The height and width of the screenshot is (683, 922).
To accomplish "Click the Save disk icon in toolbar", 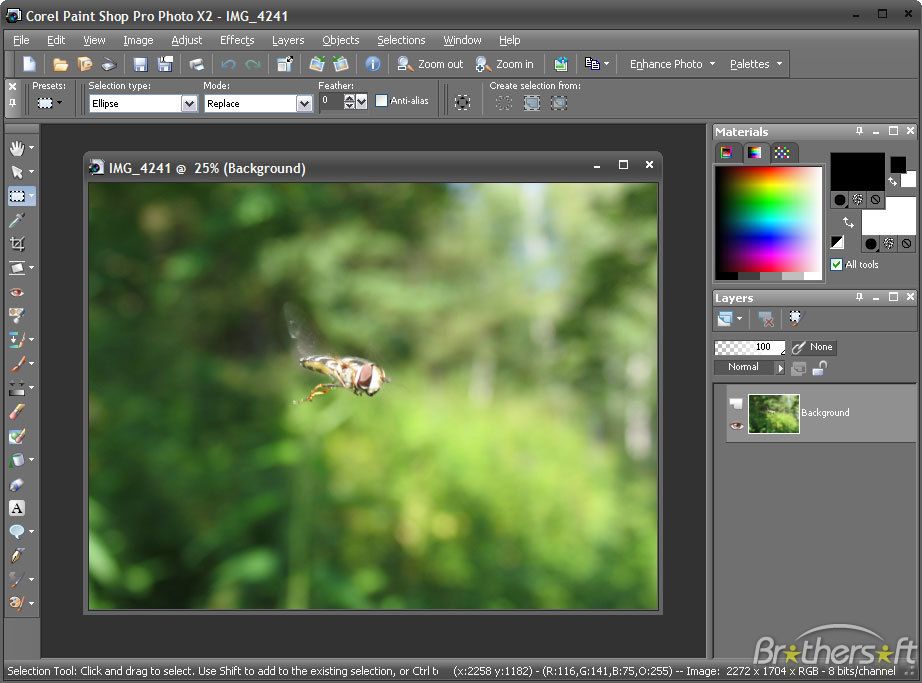I will tap(140, 64).
